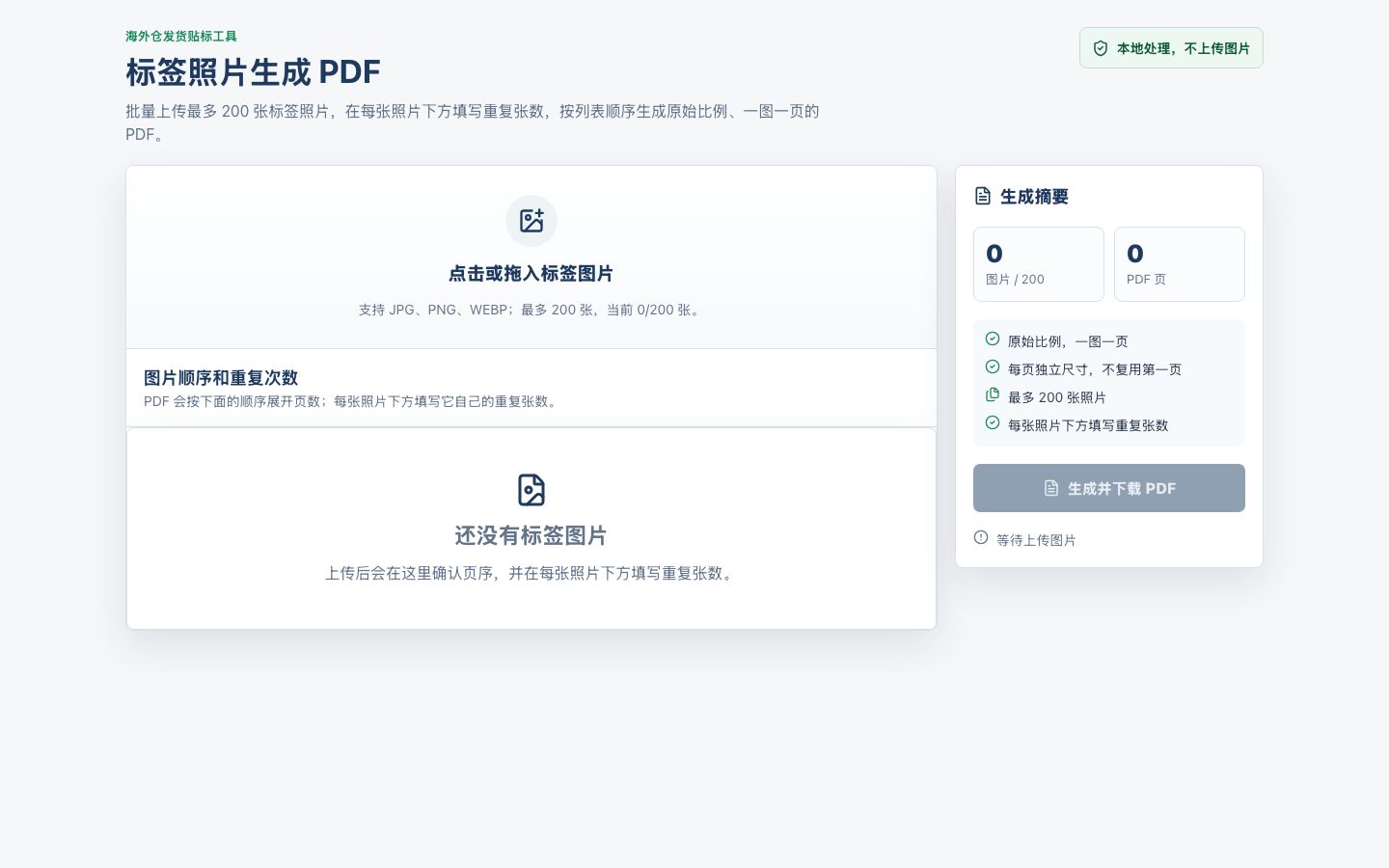Click 生成并下载 PDF button
Screen dimensions: 1389x868
[1109, 488]
